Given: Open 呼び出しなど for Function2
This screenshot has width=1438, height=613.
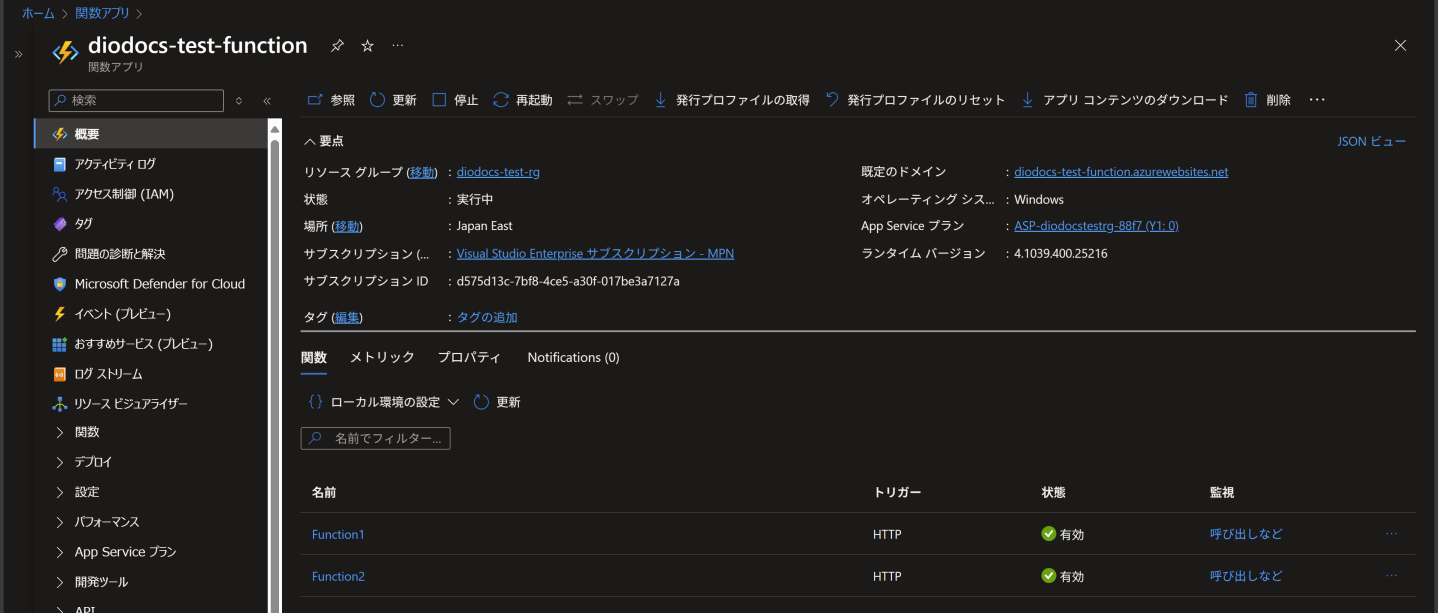Looking at the screenshot, I should tap(1246, 576).
